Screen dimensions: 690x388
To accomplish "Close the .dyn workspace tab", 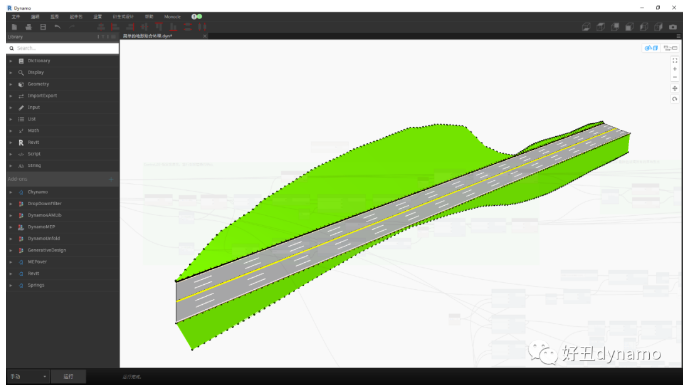I will pos(205,36).
